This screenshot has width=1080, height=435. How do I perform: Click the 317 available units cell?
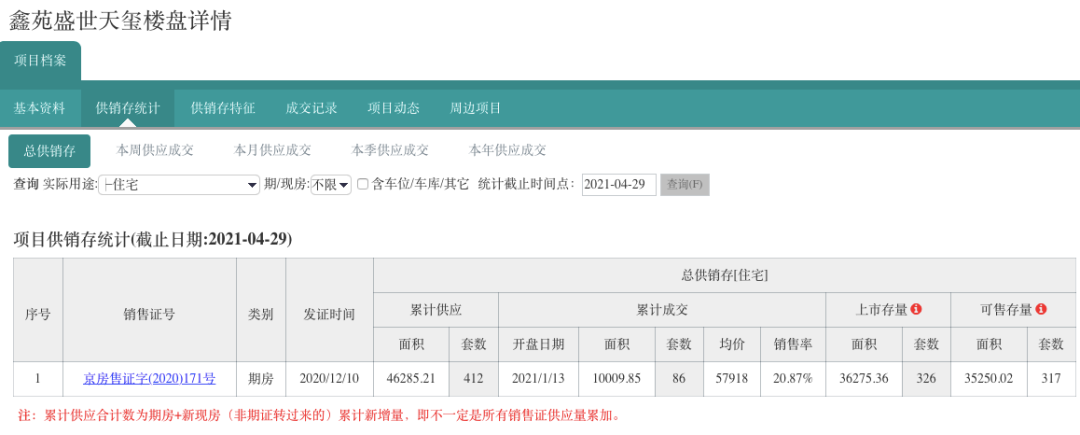(x=1051, y=379)
